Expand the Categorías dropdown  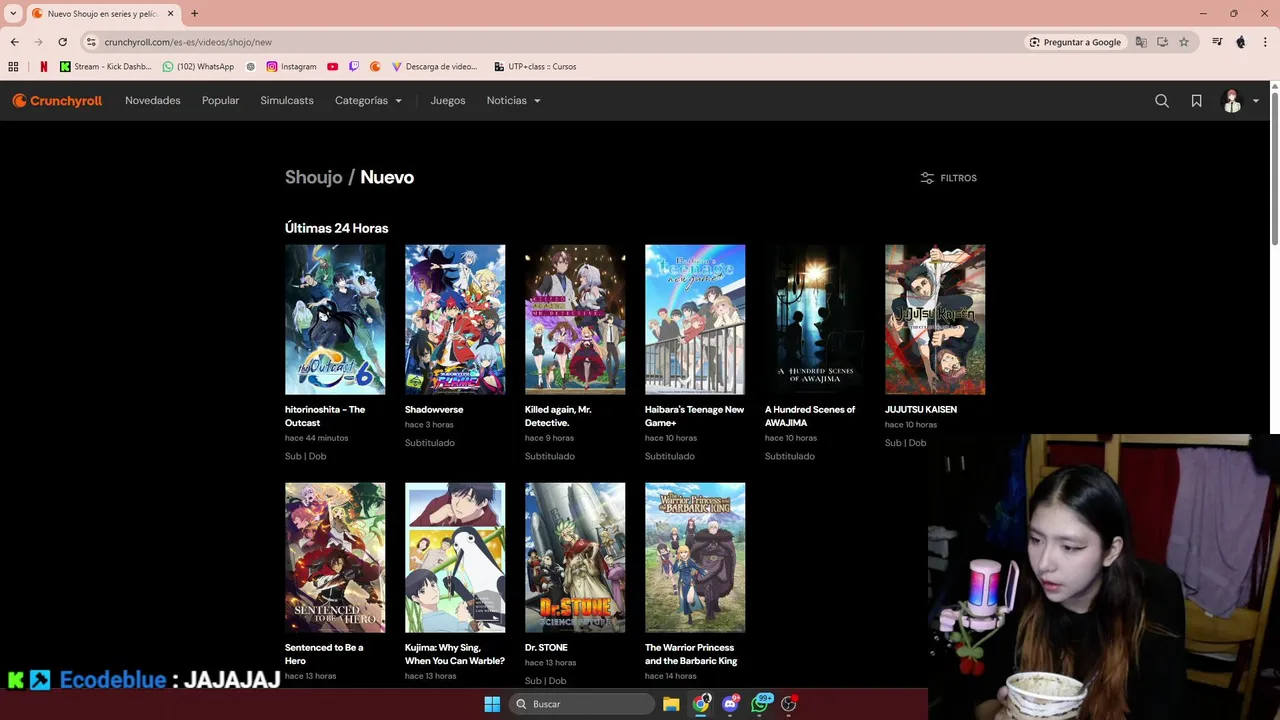[368, 101]
